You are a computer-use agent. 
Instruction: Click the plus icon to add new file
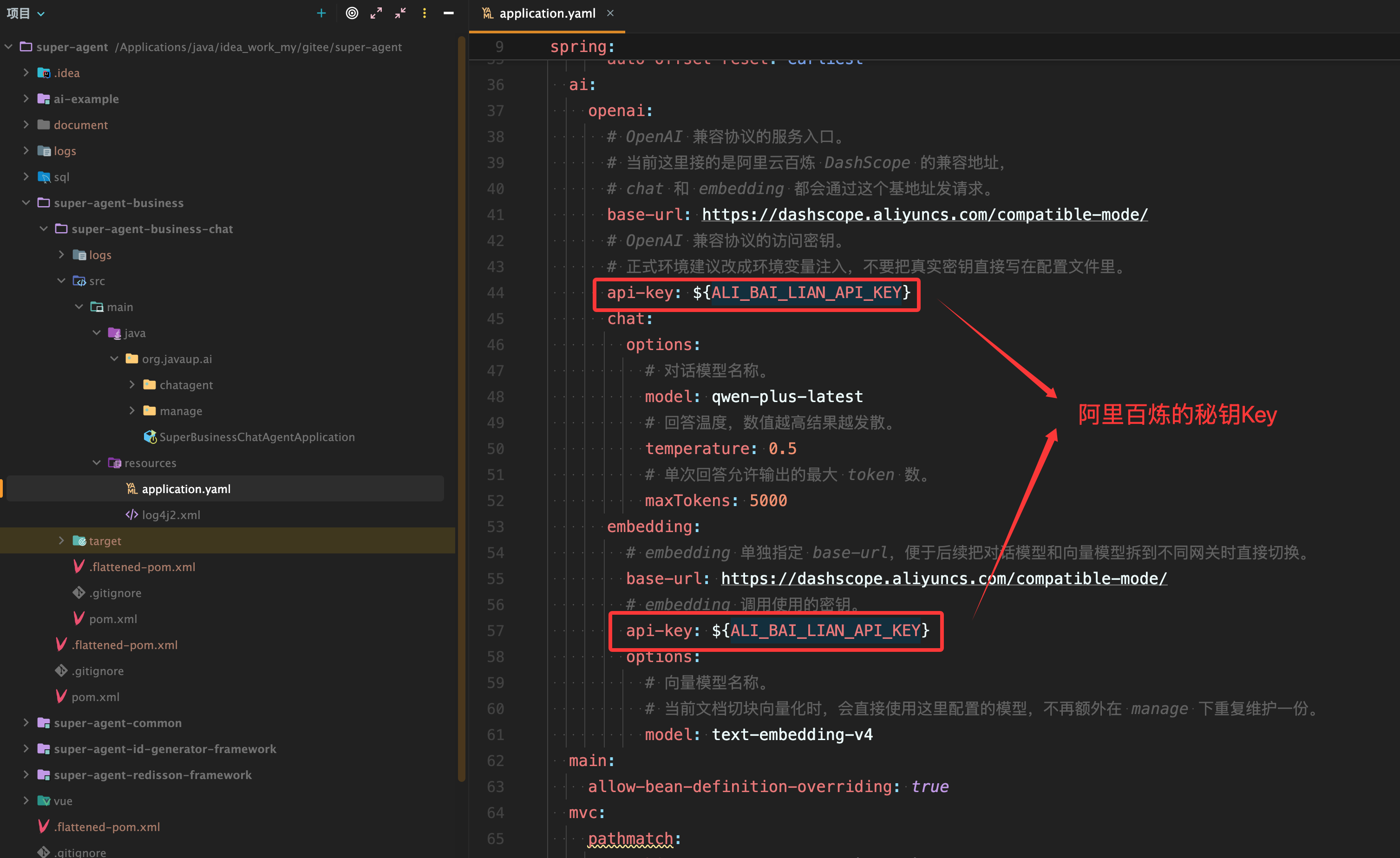click(x=321, y=13)
